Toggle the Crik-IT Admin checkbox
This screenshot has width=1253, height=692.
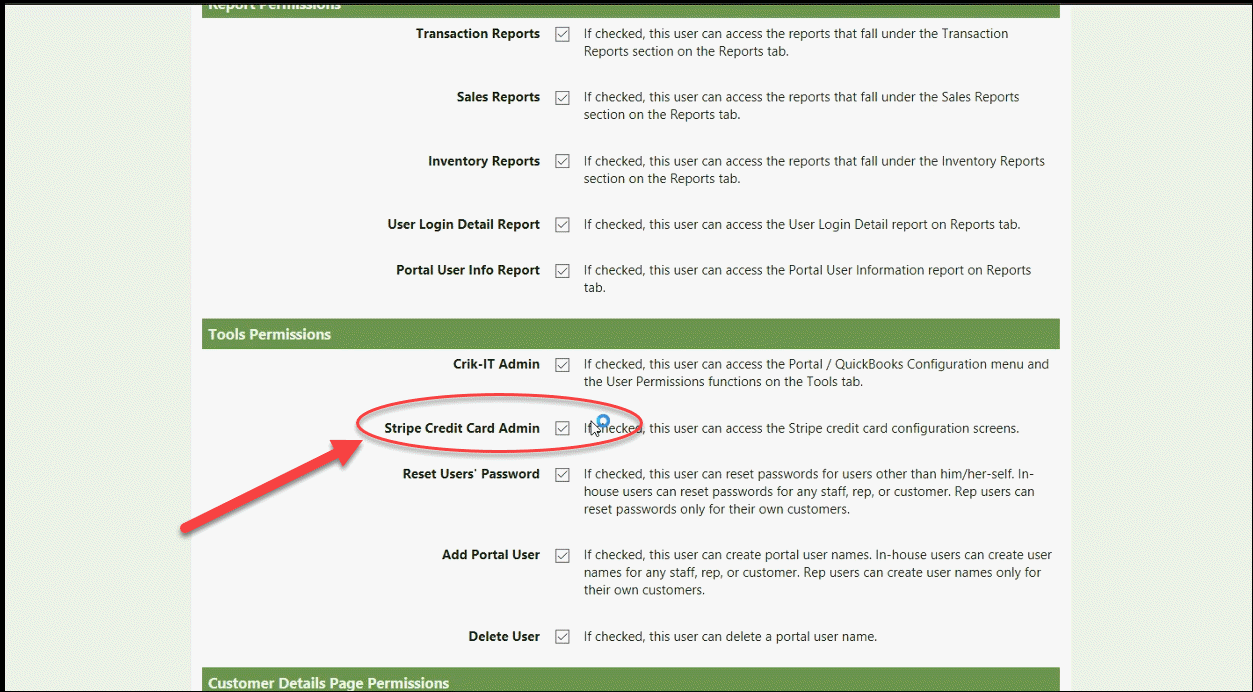click(x=562, y=365)
